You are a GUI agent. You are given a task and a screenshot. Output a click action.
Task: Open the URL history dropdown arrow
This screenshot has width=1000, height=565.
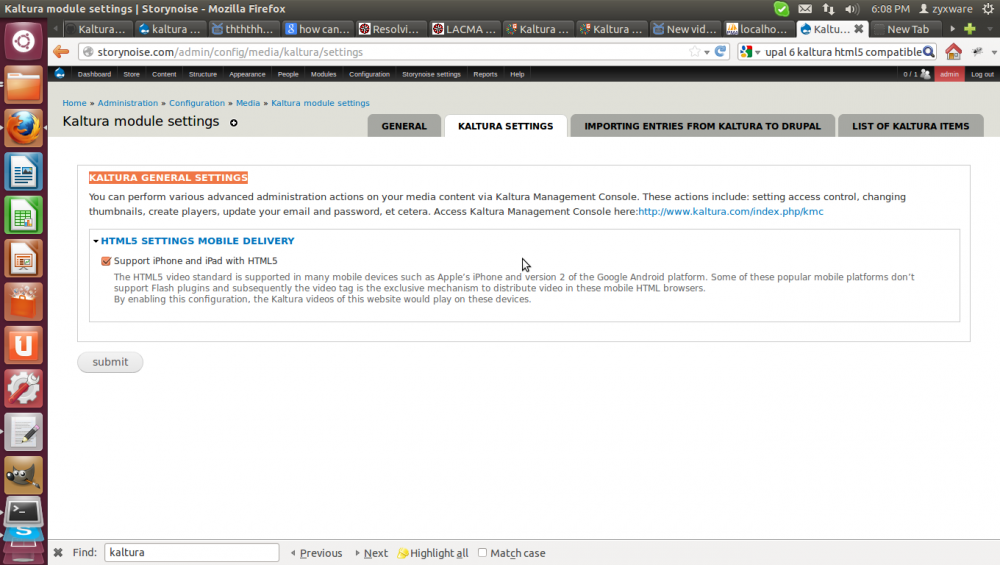pyautogui.click(x=707, y=52)
